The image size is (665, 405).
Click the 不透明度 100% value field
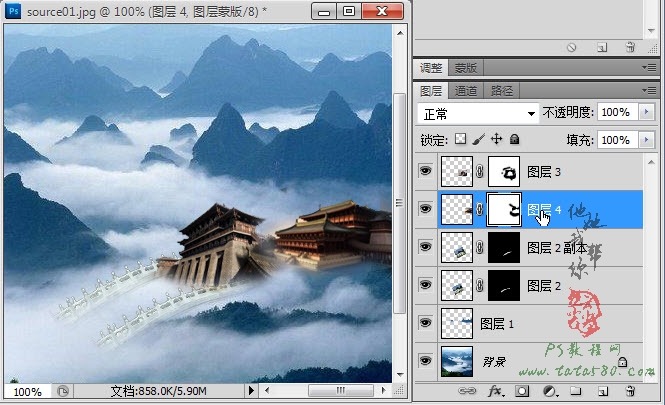point(618,112)
